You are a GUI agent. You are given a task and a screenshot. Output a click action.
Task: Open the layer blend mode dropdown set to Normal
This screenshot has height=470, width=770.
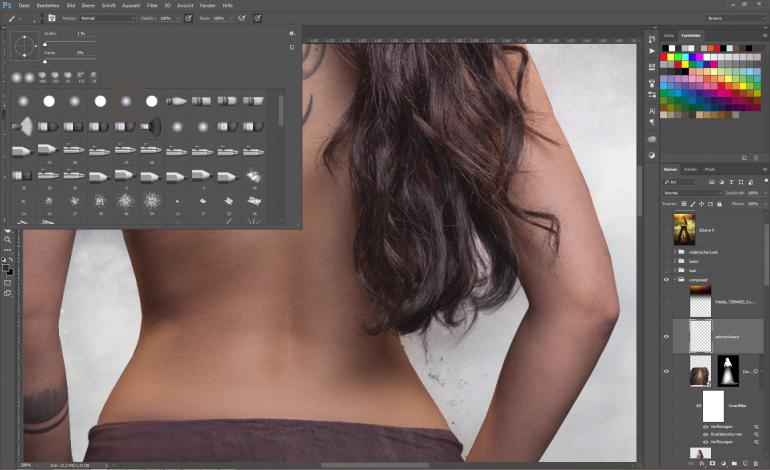click(692, 192)
